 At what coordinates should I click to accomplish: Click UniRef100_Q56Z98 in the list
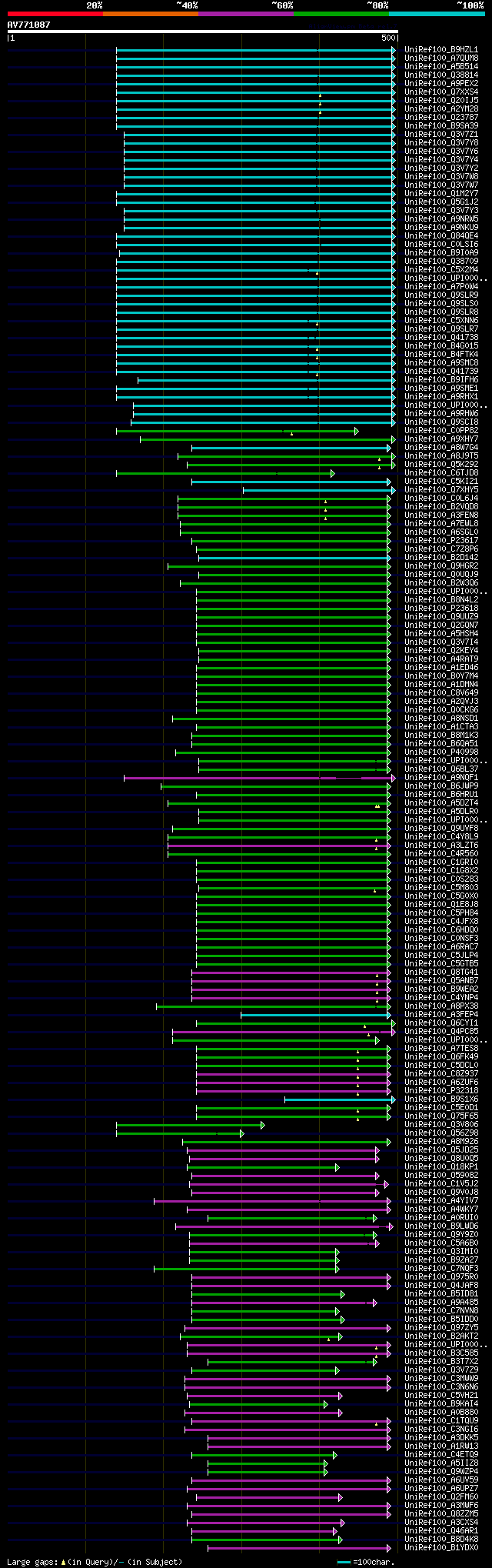pos(441,1133)
